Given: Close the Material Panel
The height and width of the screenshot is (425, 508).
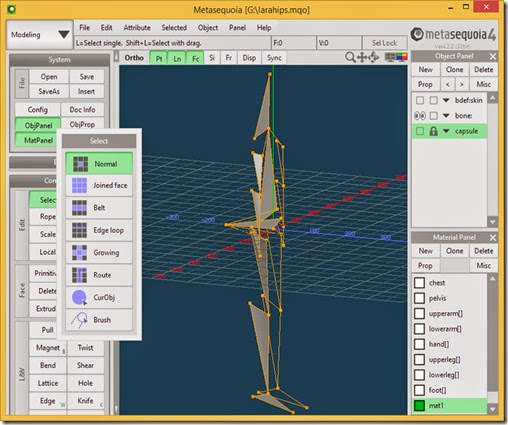Looking at the screenshot, I should click(x=493, y=237).
